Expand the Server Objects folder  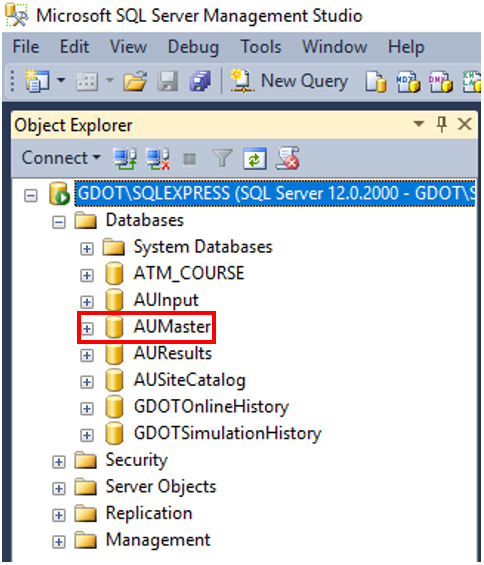pyautogui.click(x=59, y=489)
